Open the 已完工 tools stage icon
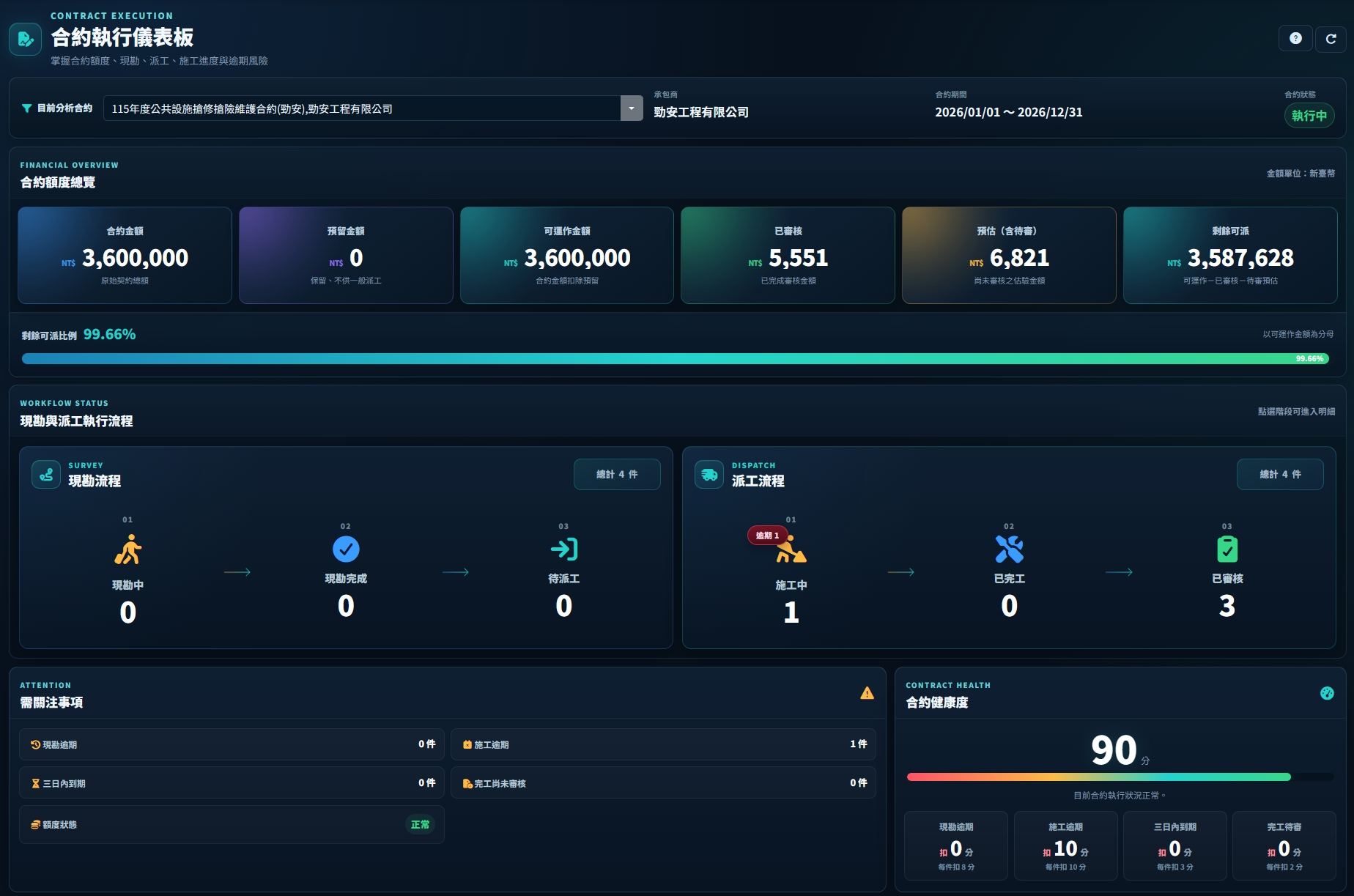The height and width of the screenshot is (896, 1354). click(x=1009, y=549)
